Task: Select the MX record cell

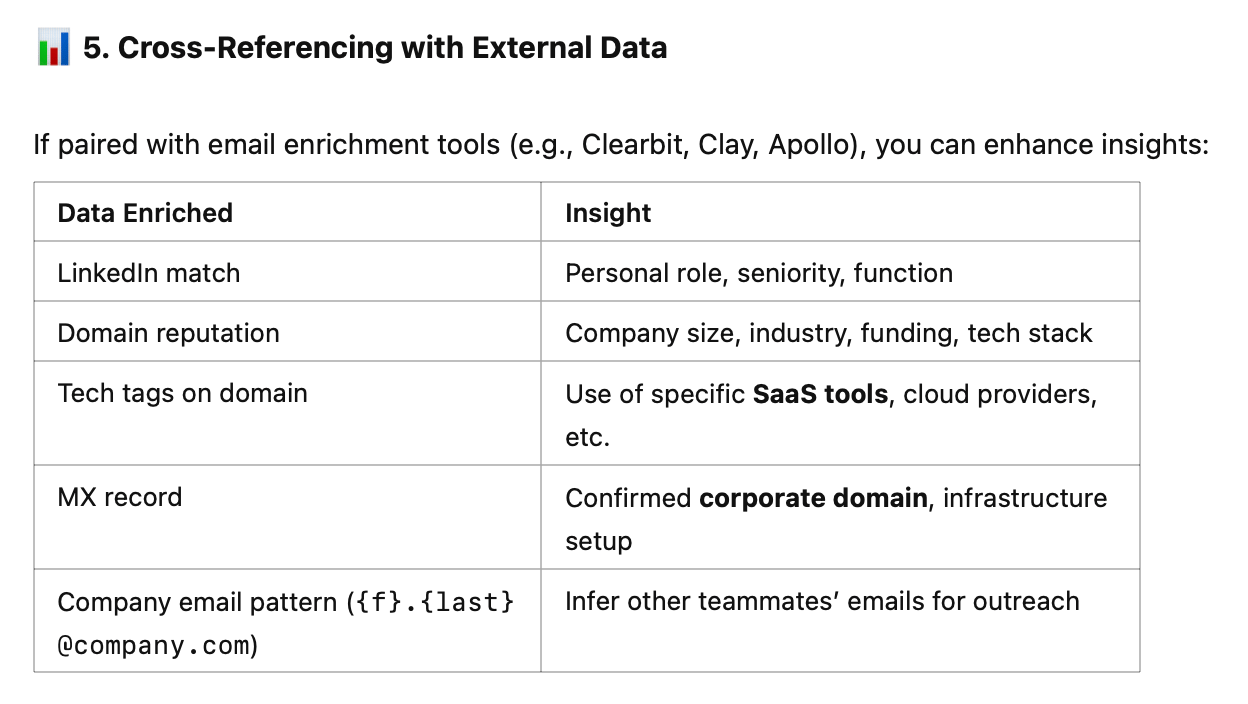Action: (288, 517)
